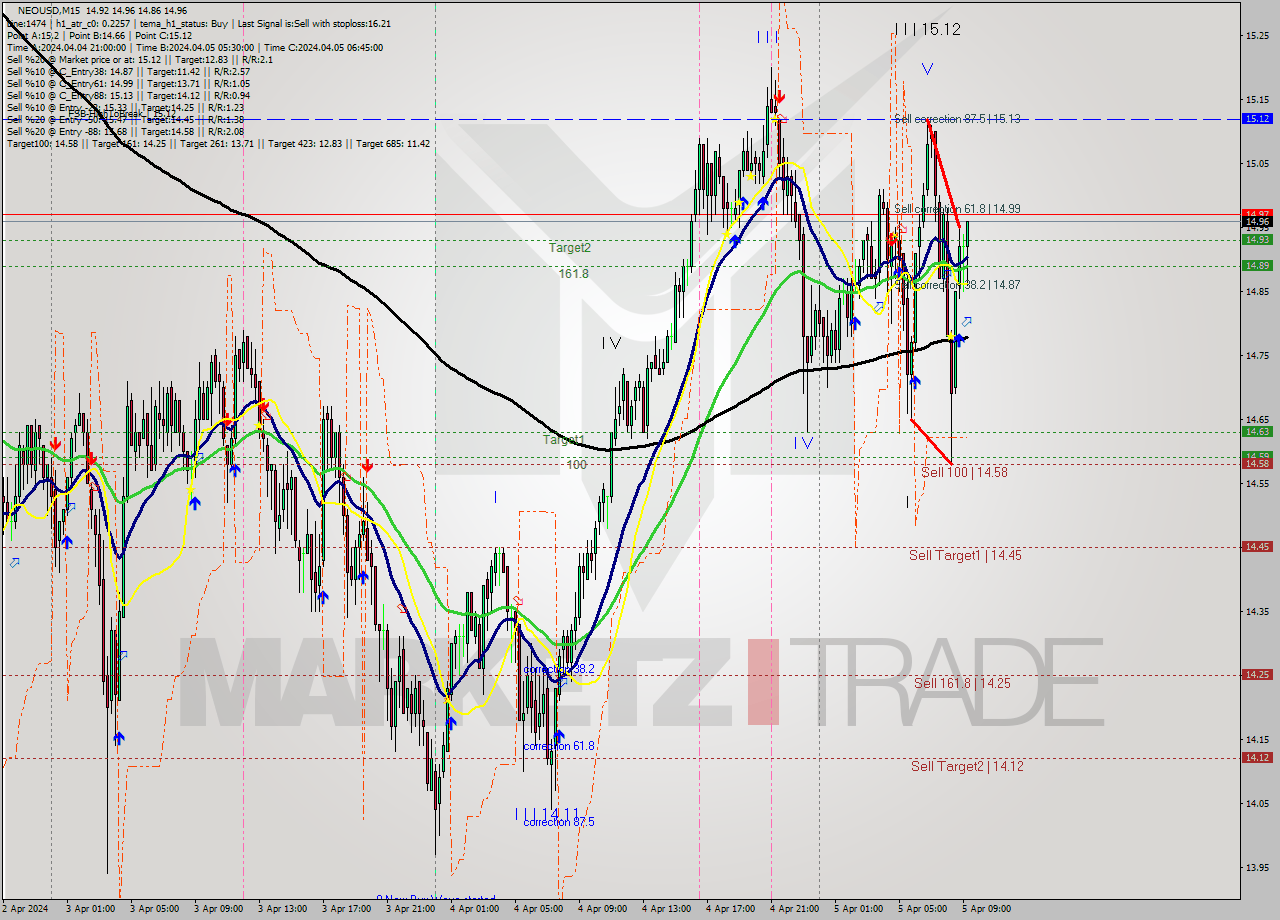Click the 'I I I 15.12' wave label

[x=927, y=30]
